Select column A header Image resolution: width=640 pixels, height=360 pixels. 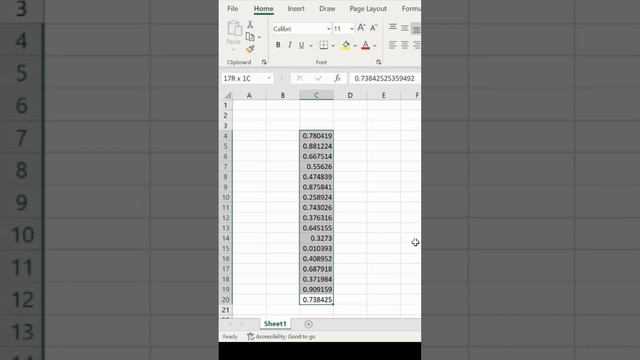pos(249,95)
